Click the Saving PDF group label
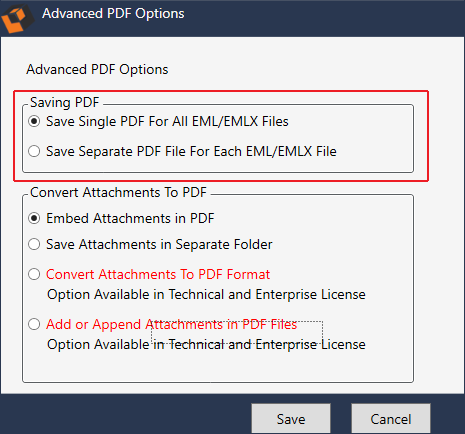The image size is (465, 434). point(65,102)
